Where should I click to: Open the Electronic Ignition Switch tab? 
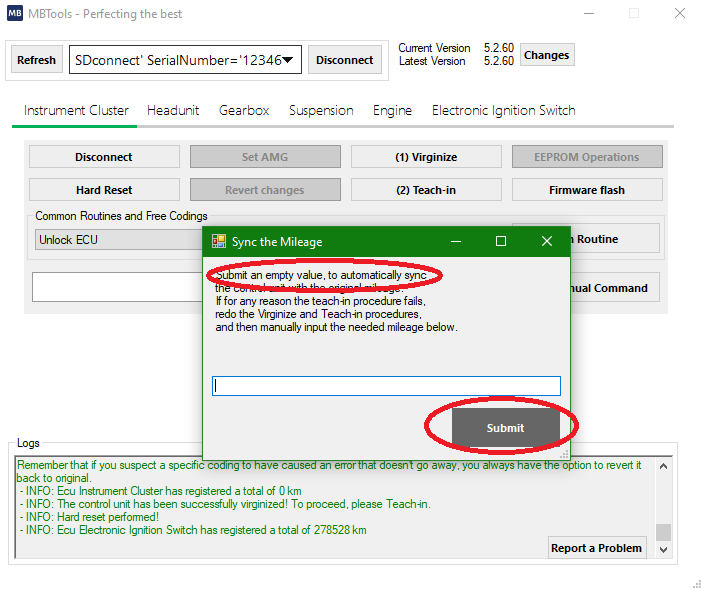[x=503, y=111]
